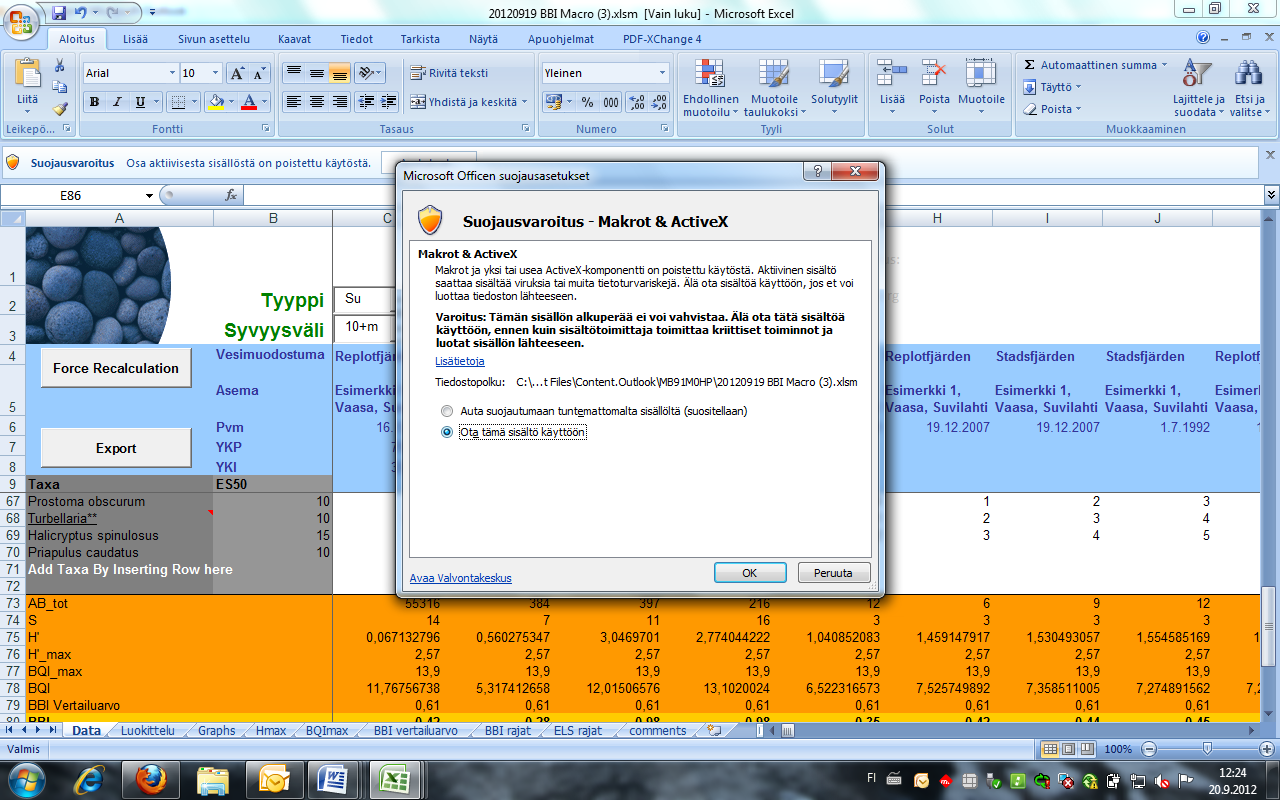Confirm the security dialog with OK
The image size is (1280, 800).
pos(750,573)
